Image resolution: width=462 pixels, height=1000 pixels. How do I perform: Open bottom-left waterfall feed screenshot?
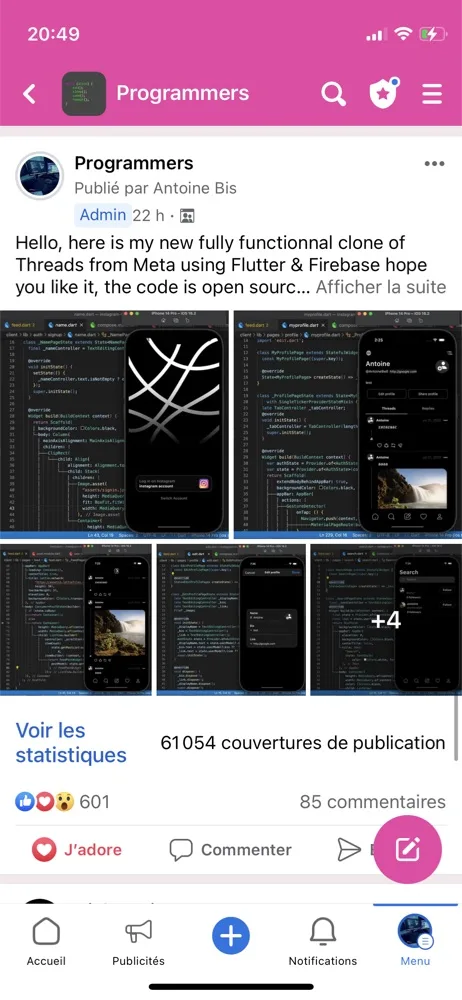click(x=75, y=619)
